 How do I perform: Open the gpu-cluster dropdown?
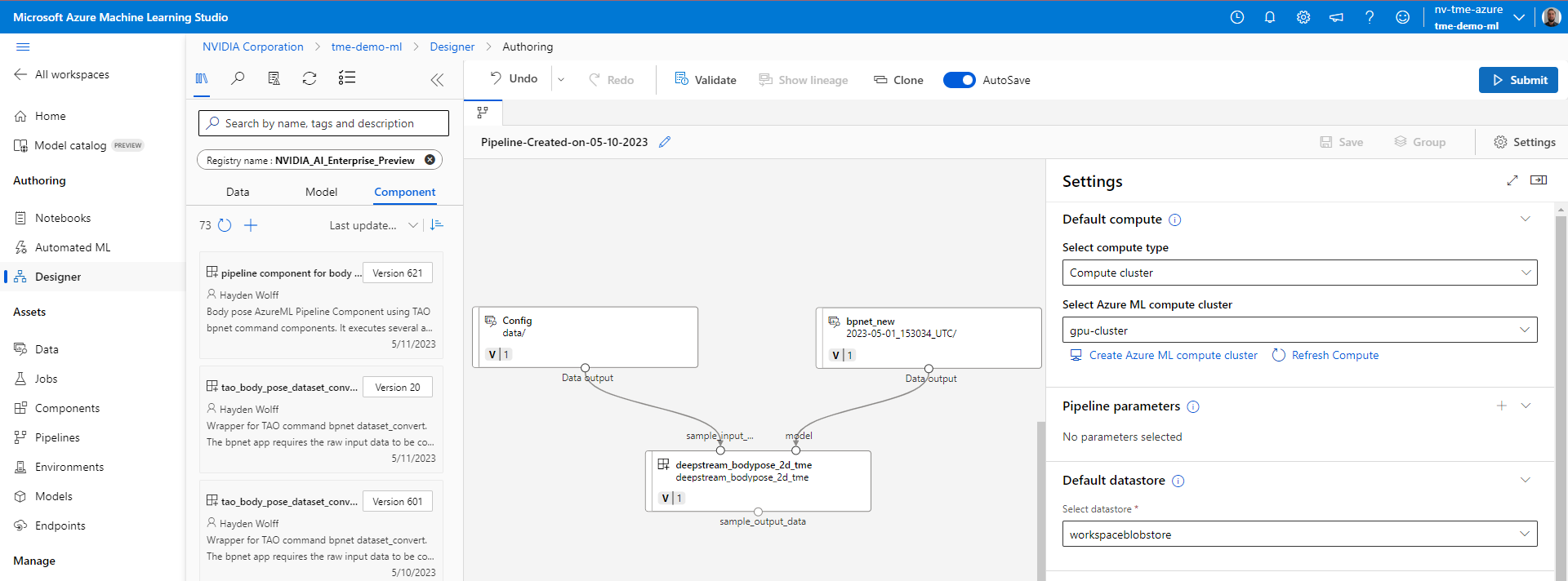click(x=1299, y=330)
